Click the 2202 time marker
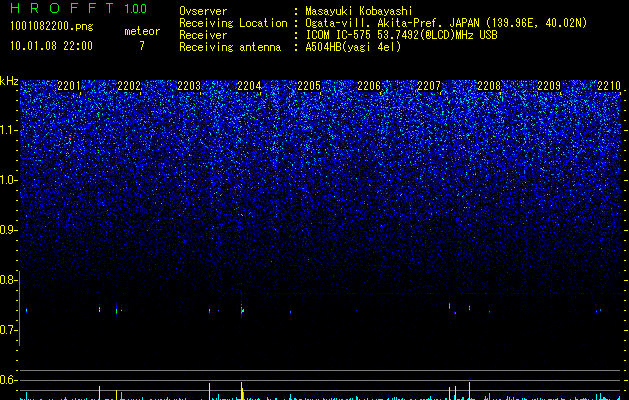This screenshot has height=400, width=629. click(x=129, y=86)
